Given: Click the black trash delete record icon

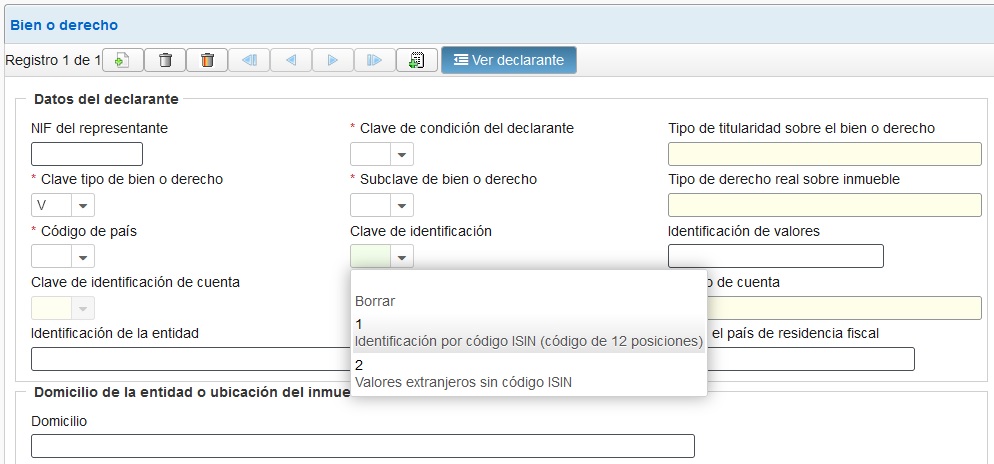Looking at the screenshot, I should click(165, 60).
